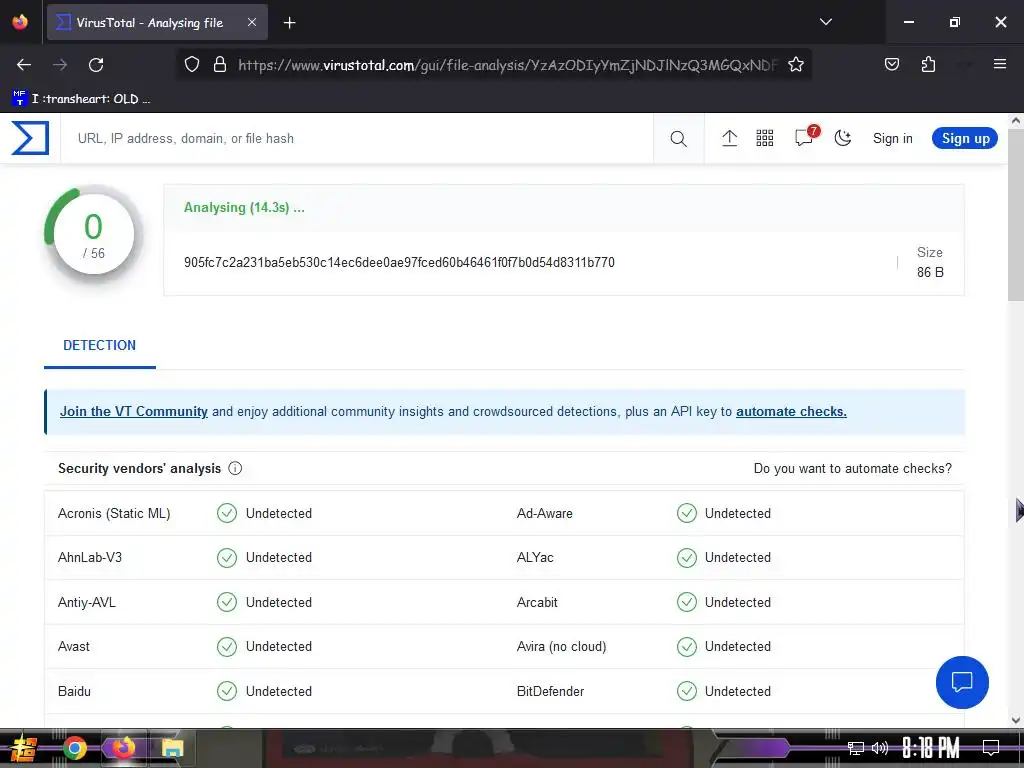The height and width of the screenshot is (768, 1024).
Task: Toggle dark mode moon icon
Action: tap(843, 138)
